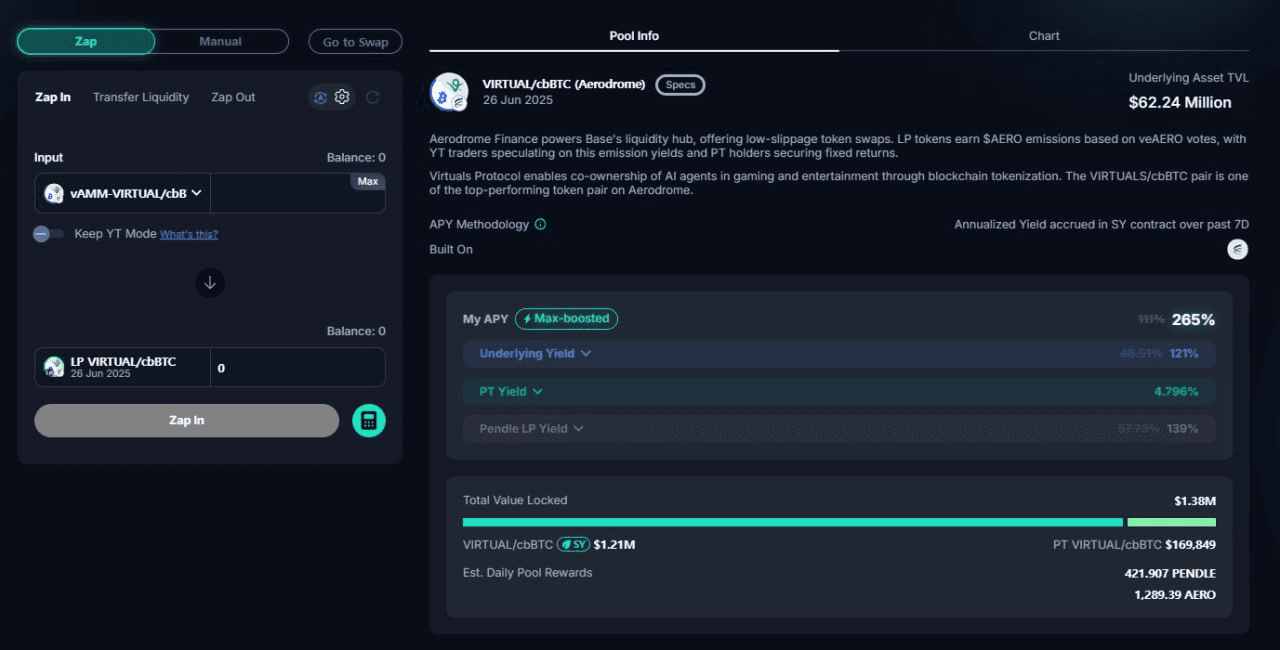The width and height of the screenshot is (1280, 650).
Task: Toggle Keep YT Mode switch
Action: click(47, 234)
